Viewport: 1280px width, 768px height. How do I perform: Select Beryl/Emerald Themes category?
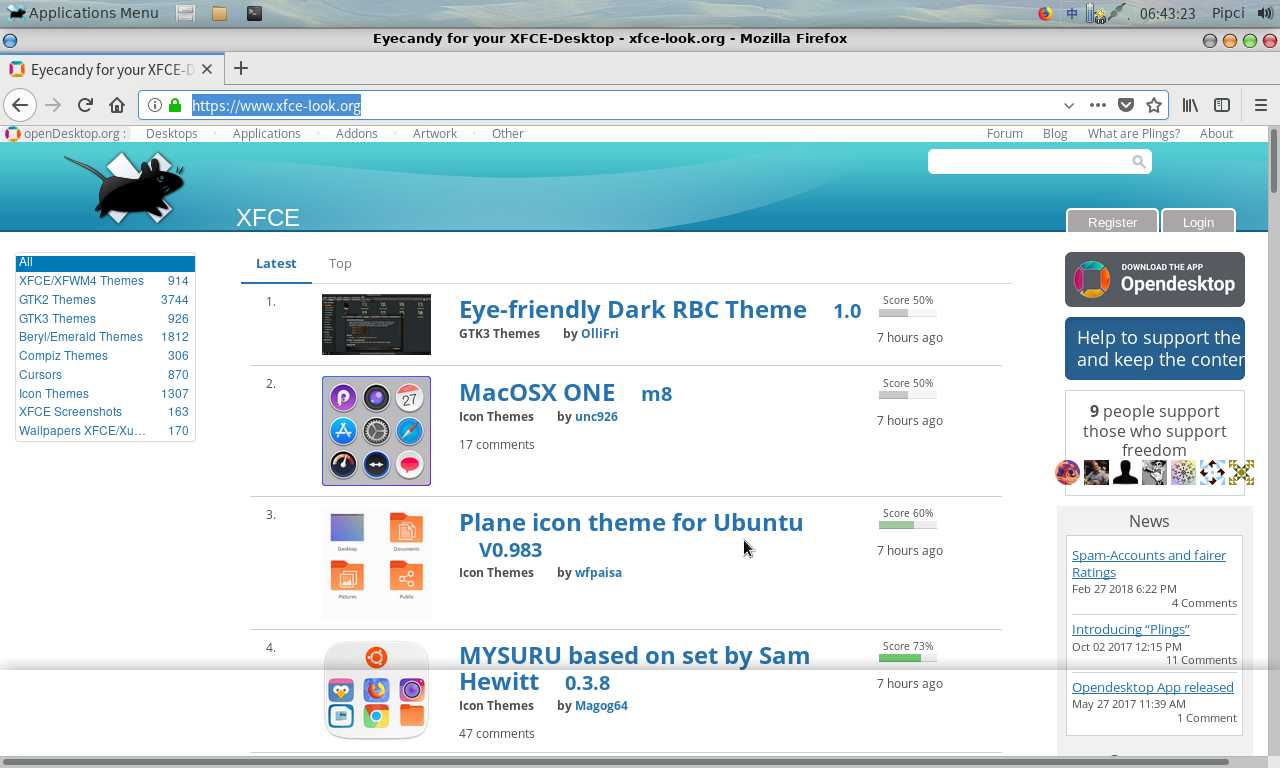(105, 337)
